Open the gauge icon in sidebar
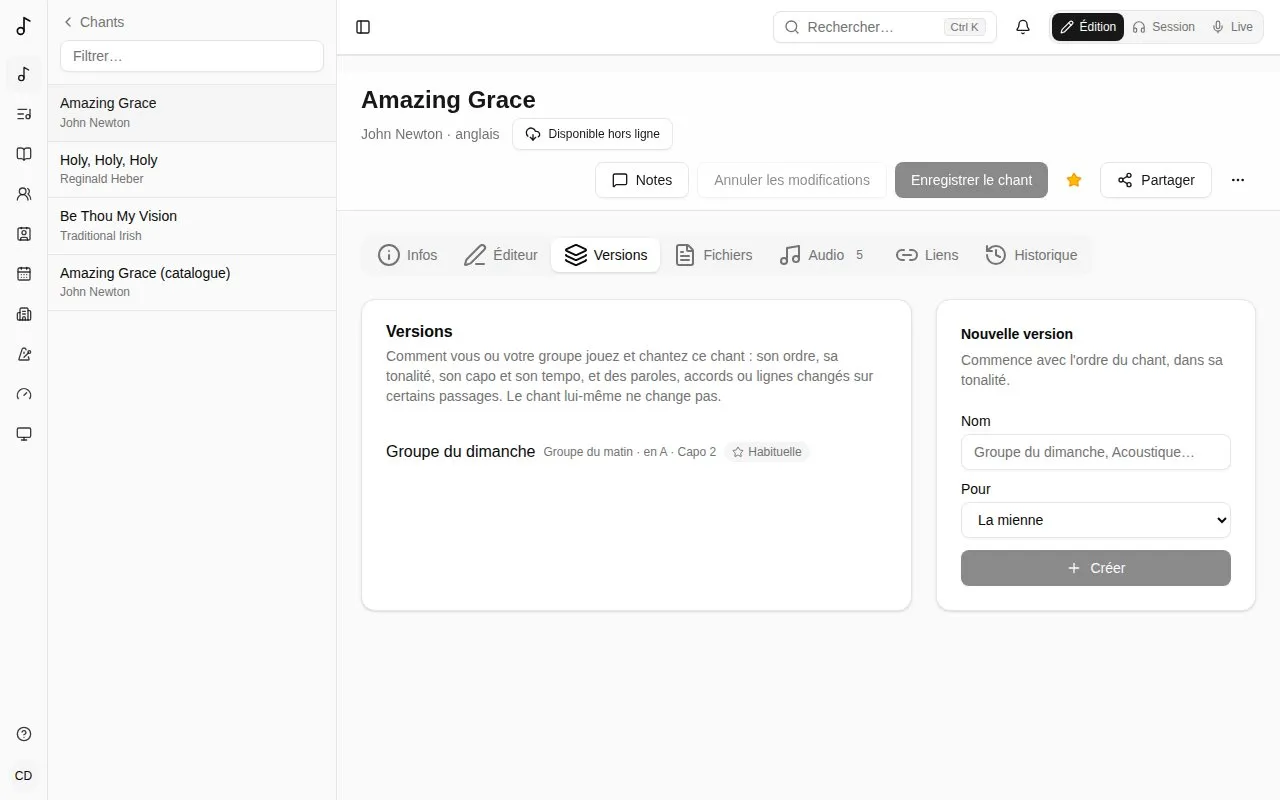This screenshot has height=800, width=1280. click(x=24, y=394)
